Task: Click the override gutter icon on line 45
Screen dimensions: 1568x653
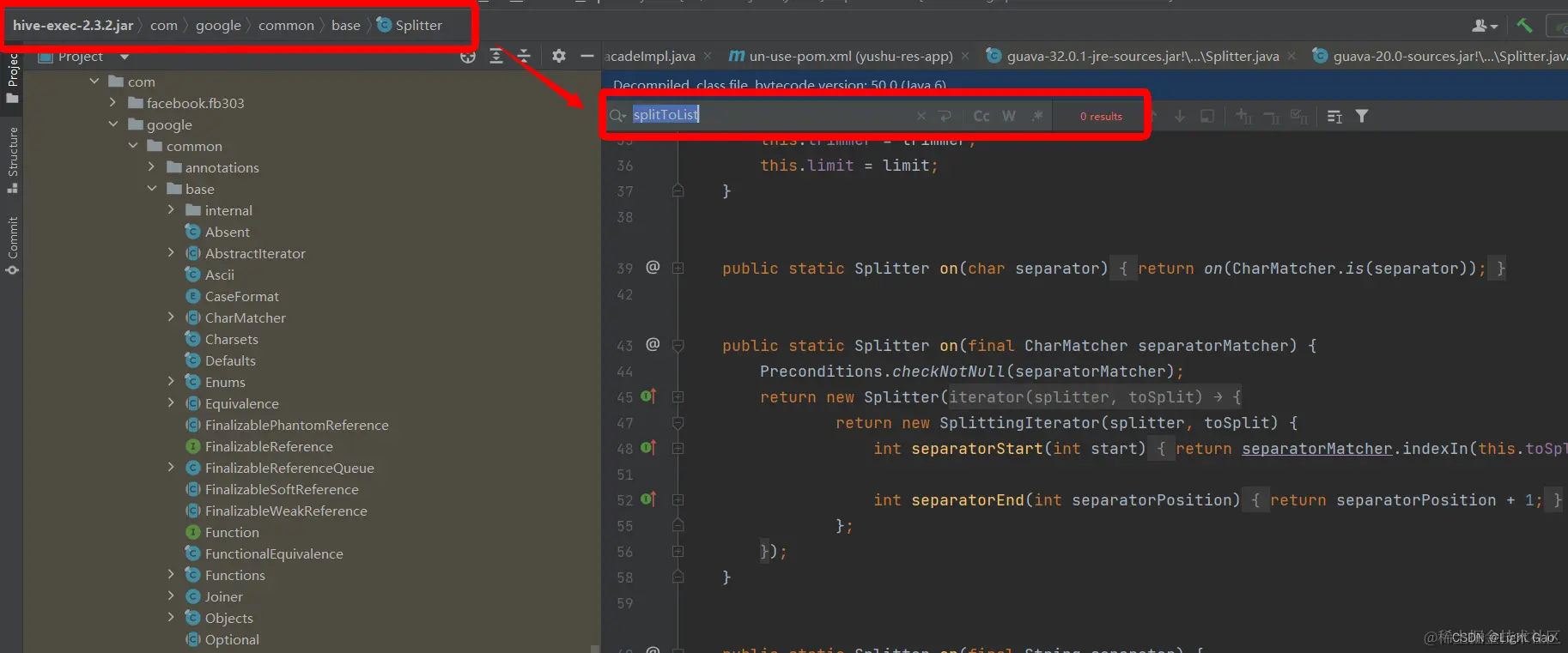Action: pyautogui.click(x=648, y=396)
